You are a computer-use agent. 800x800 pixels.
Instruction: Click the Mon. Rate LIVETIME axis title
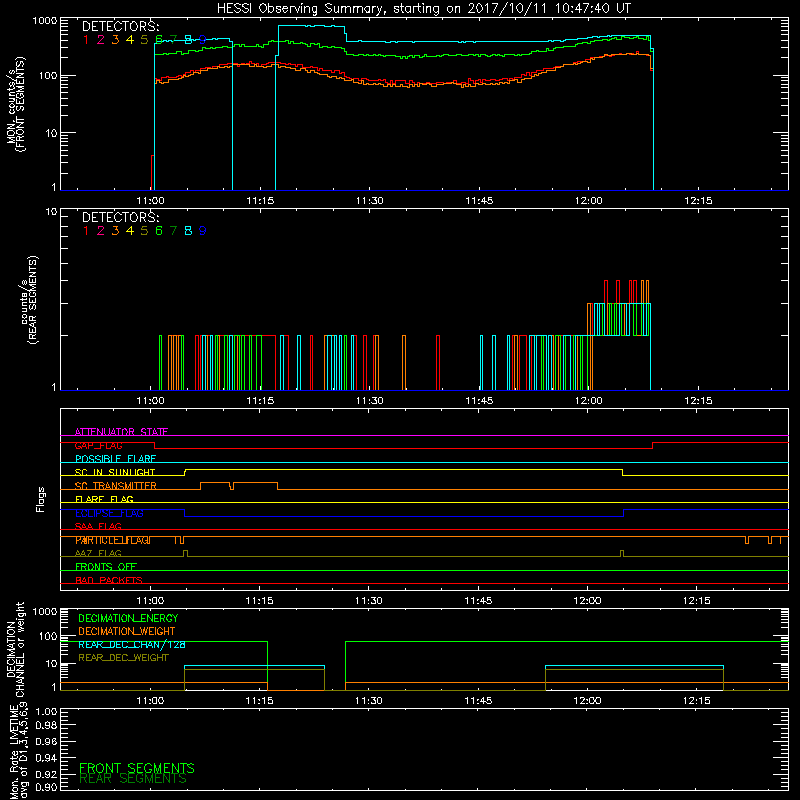(17, 751)
